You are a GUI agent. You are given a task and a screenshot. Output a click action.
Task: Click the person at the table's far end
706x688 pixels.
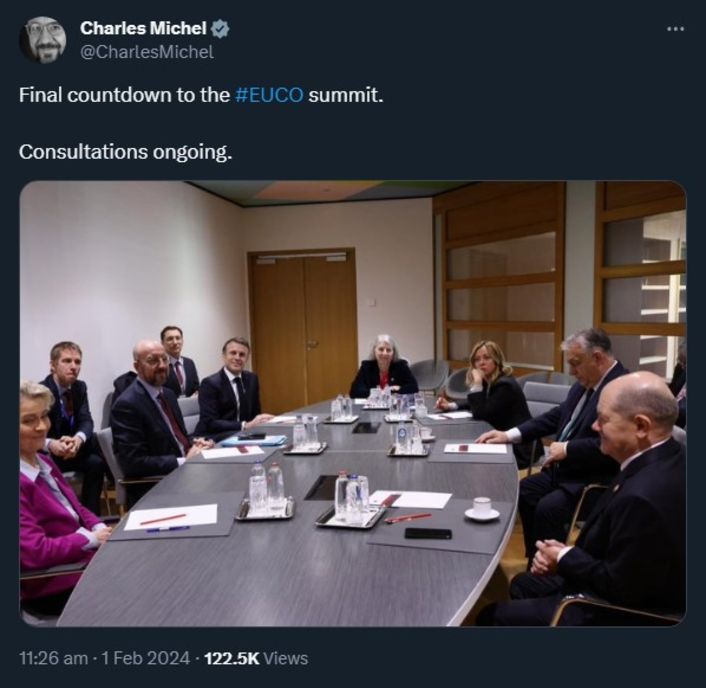(x=384, y=367)
